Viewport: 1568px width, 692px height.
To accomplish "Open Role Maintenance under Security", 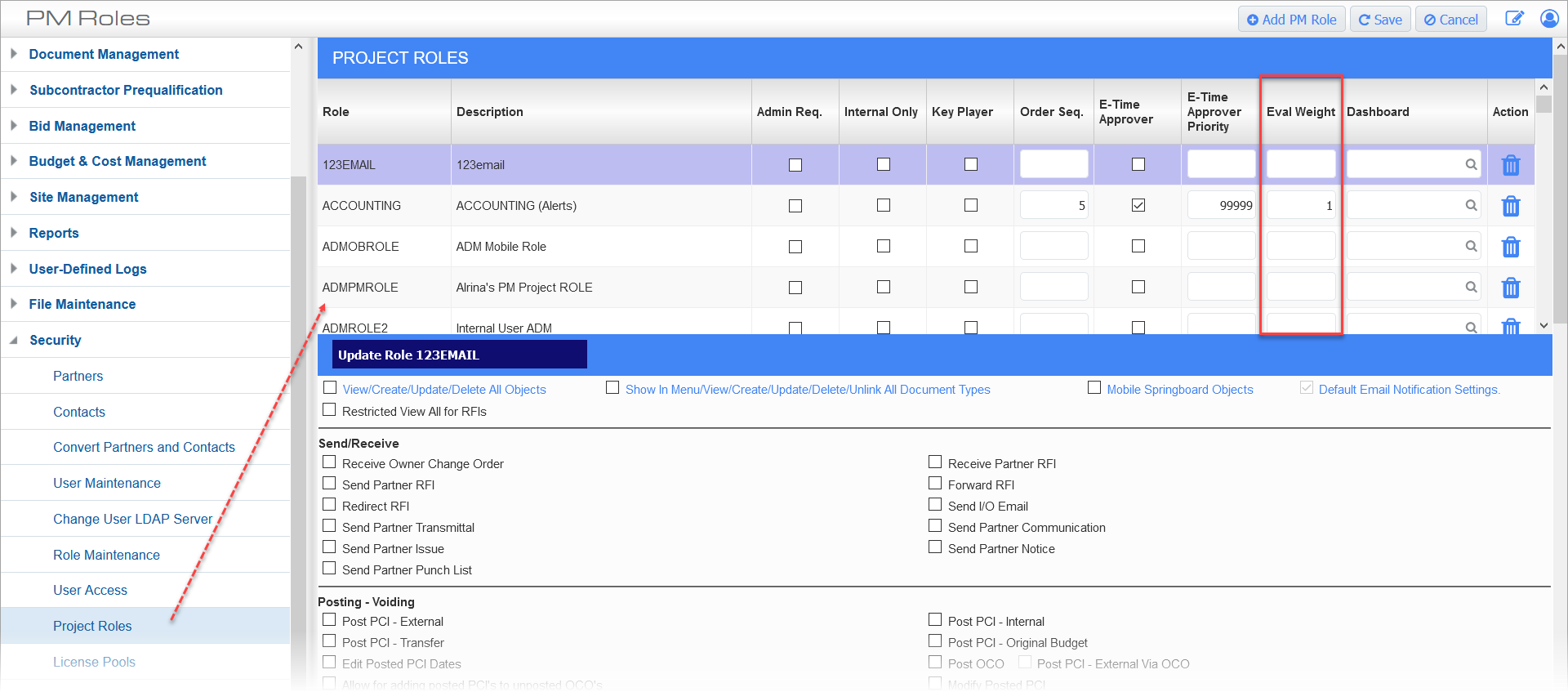I will pyautogui.click(x=106, y=555).
